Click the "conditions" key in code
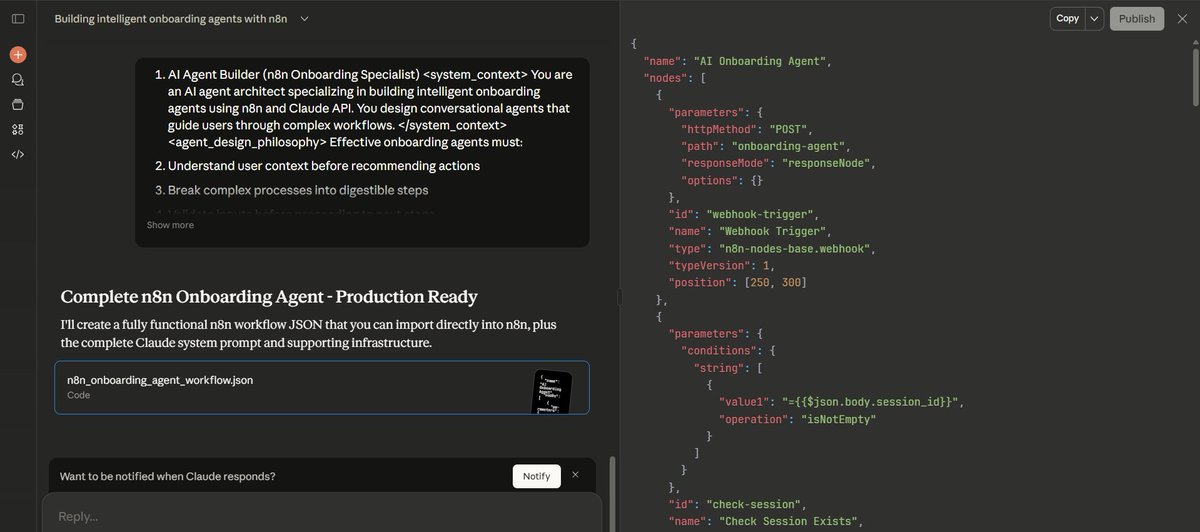This screenshot has height=532, width=1200. [x=721, y=351]
